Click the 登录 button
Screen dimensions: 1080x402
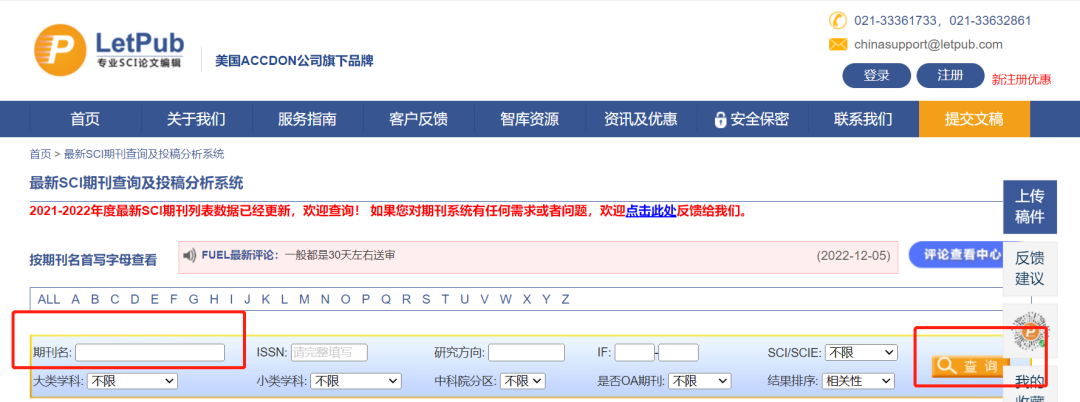point(876,76)
